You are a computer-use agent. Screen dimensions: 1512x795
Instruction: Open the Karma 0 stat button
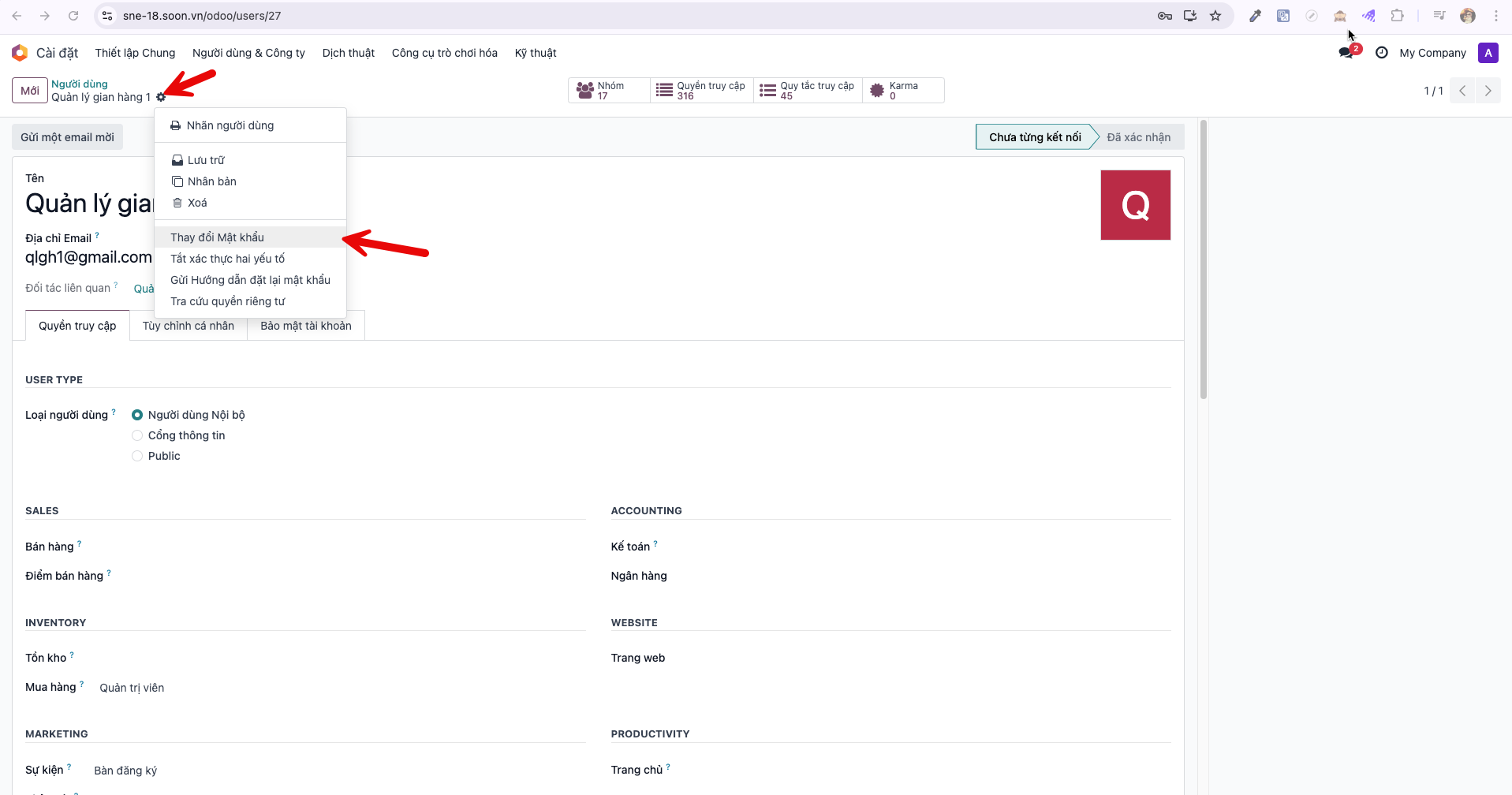[x=903, y=91]
